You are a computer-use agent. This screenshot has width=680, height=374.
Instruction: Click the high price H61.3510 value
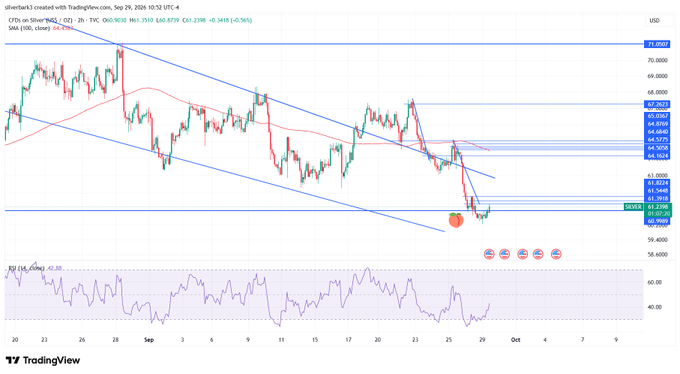click(141, 20)
